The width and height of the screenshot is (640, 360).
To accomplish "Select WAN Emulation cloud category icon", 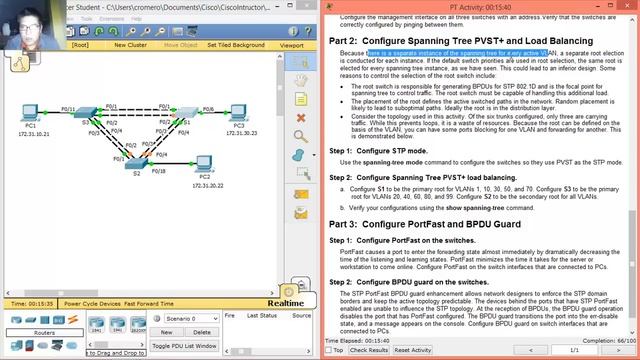I will pos(43,346).
